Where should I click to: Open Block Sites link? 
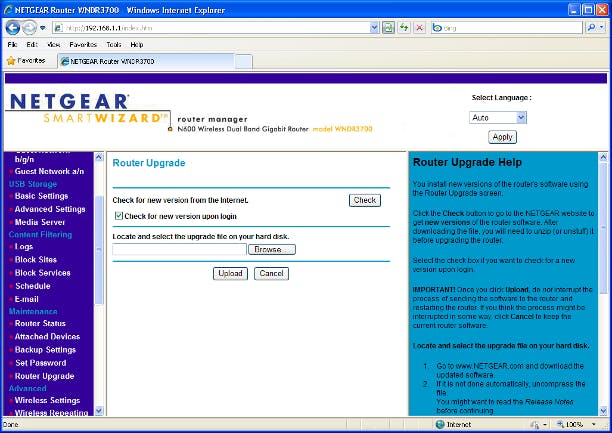pos(36,260)
